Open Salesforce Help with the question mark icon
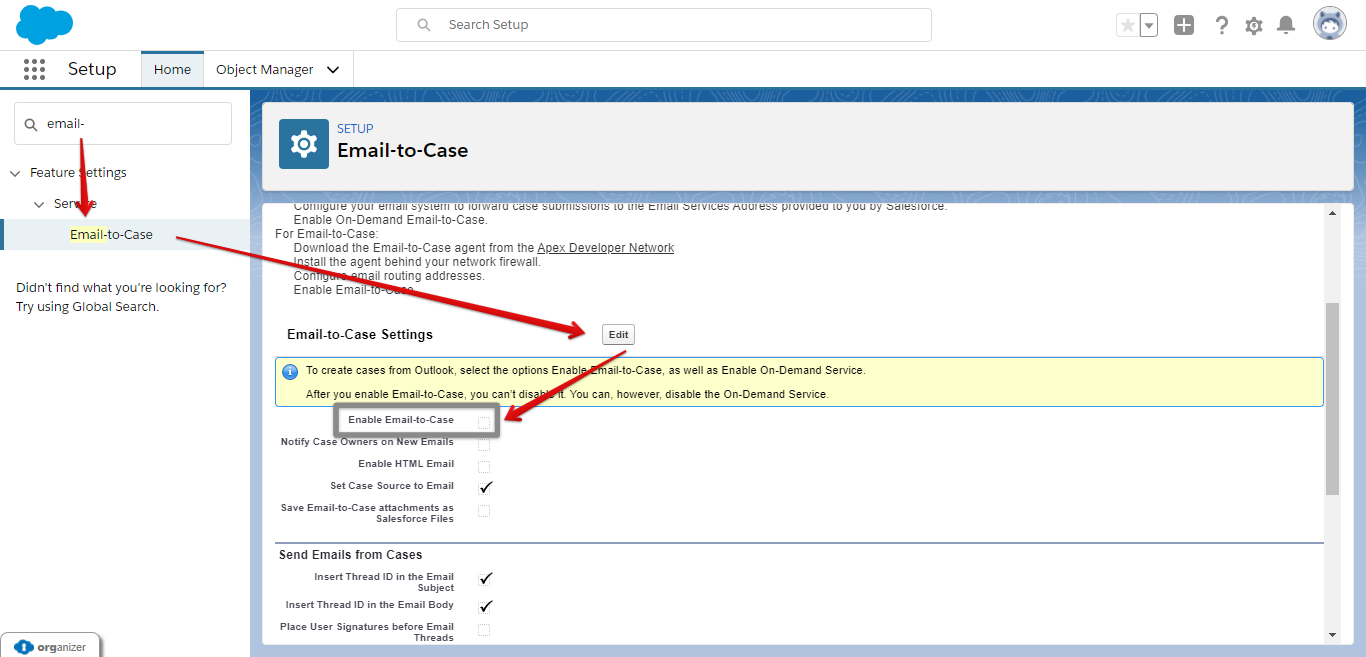 tap(1222, 24)
